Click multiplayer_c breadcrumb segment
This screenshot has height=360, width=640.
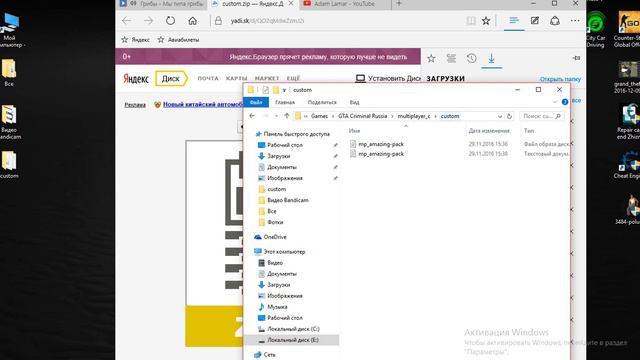414,116
